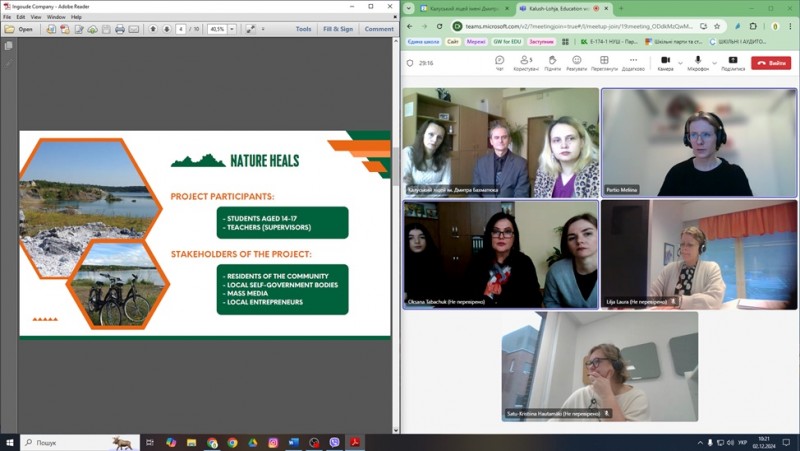The width and height of the screenshot is (800, 451).
Task: Open the Tools pane in Adobe Reader
Action: [303, 29]
